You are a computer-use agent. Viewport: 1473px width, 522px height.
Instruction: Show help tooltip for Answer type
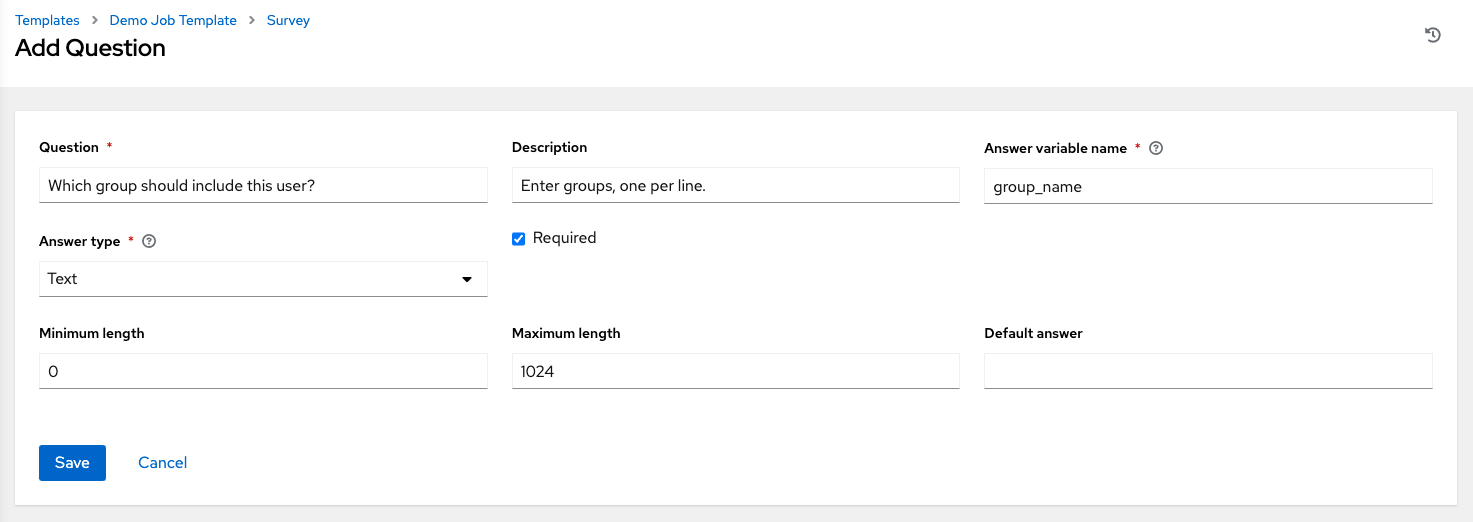coord(149,241)
